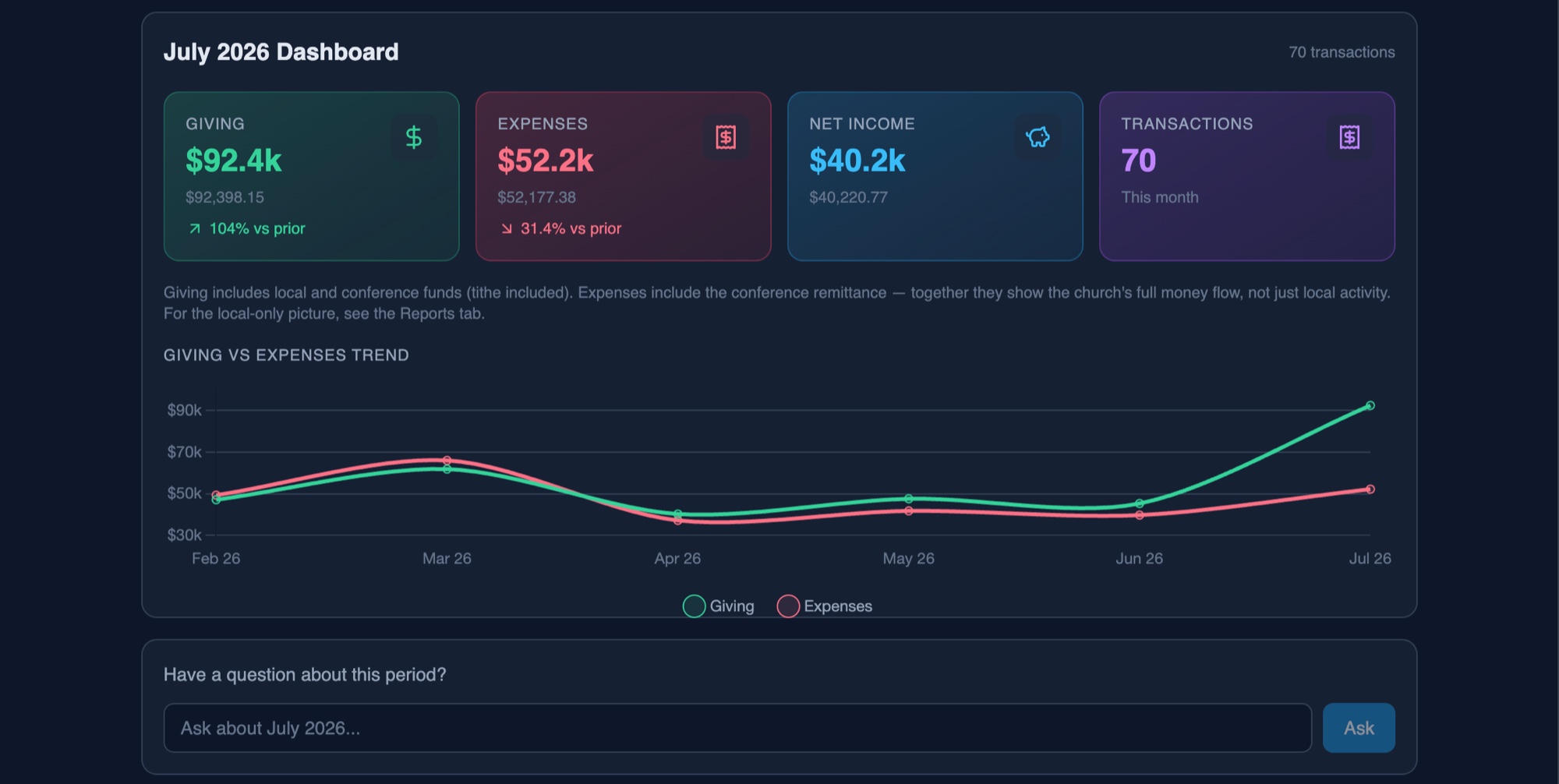This screenshot has height=784, width=1559.
Task: Click the $30k axis label
Action: (x=184, y=535)
